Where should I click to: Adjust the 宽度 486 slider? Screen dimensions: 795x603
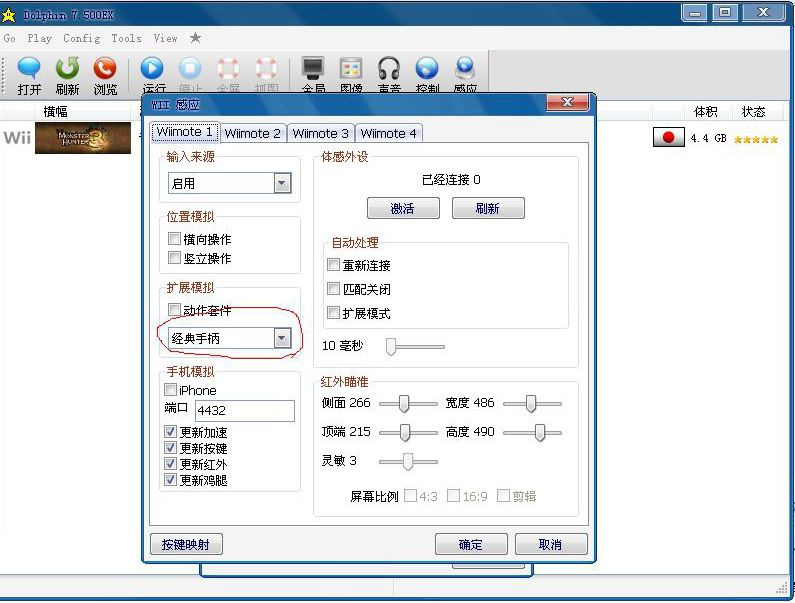(532, 404)
